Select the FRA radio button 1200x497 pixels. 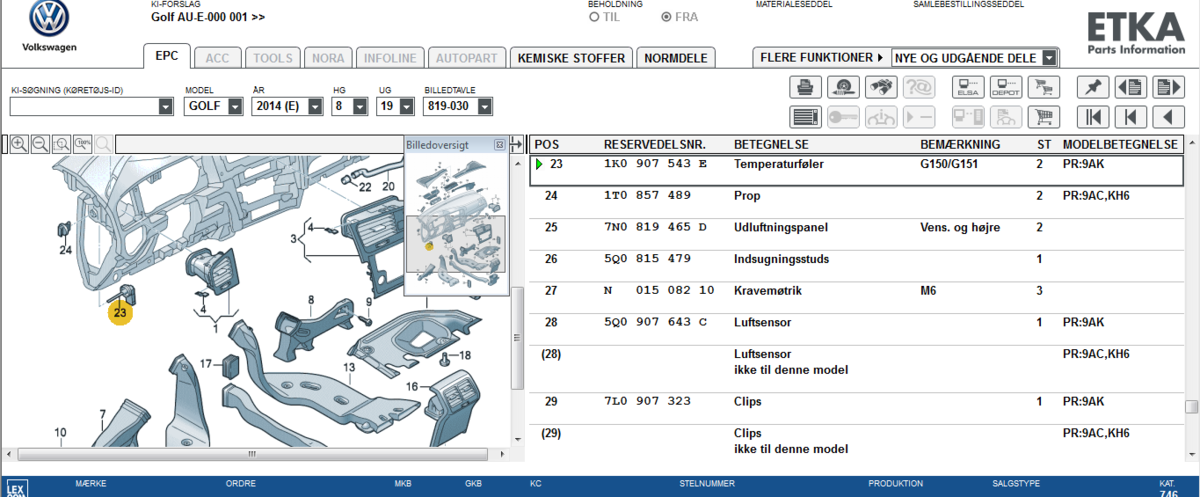pos(667,17)
